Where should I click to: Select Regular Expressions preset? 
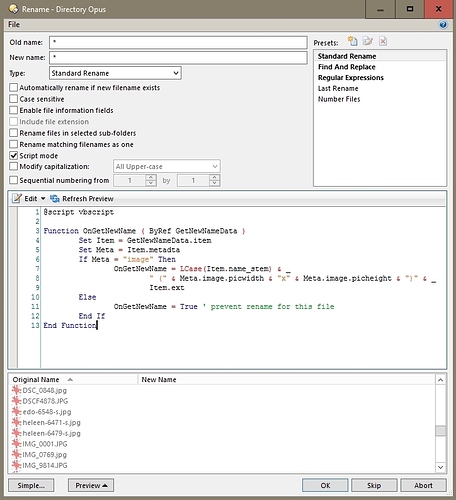coord(351,78)
